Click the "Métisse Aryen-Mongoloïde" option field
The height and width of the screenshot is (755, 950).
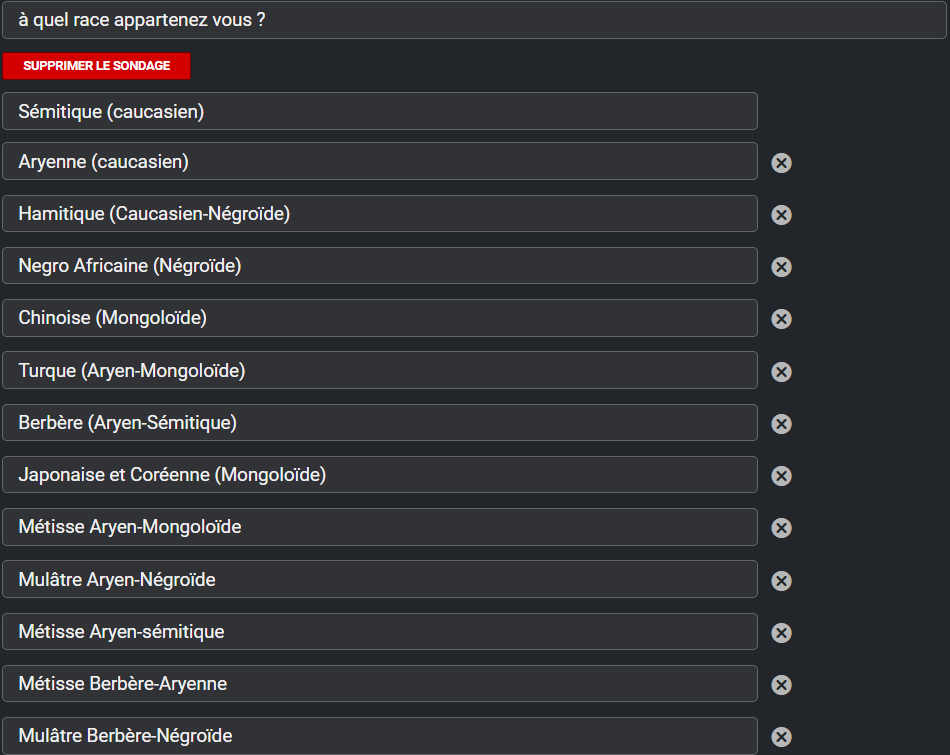[x=380, y=527]
